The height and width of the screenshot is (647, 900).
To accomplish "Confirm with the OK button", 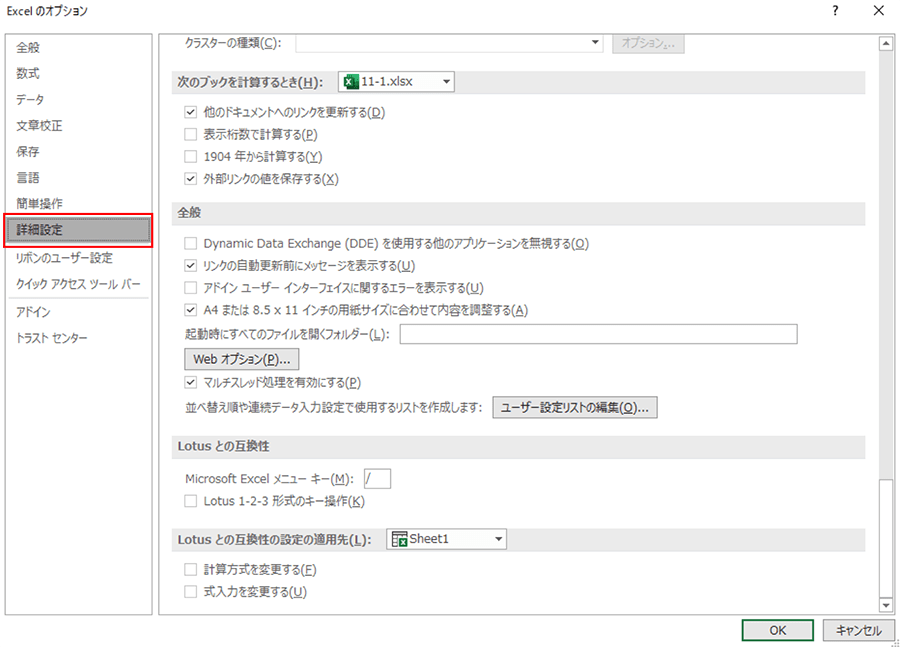I will (x=777, y=630).
